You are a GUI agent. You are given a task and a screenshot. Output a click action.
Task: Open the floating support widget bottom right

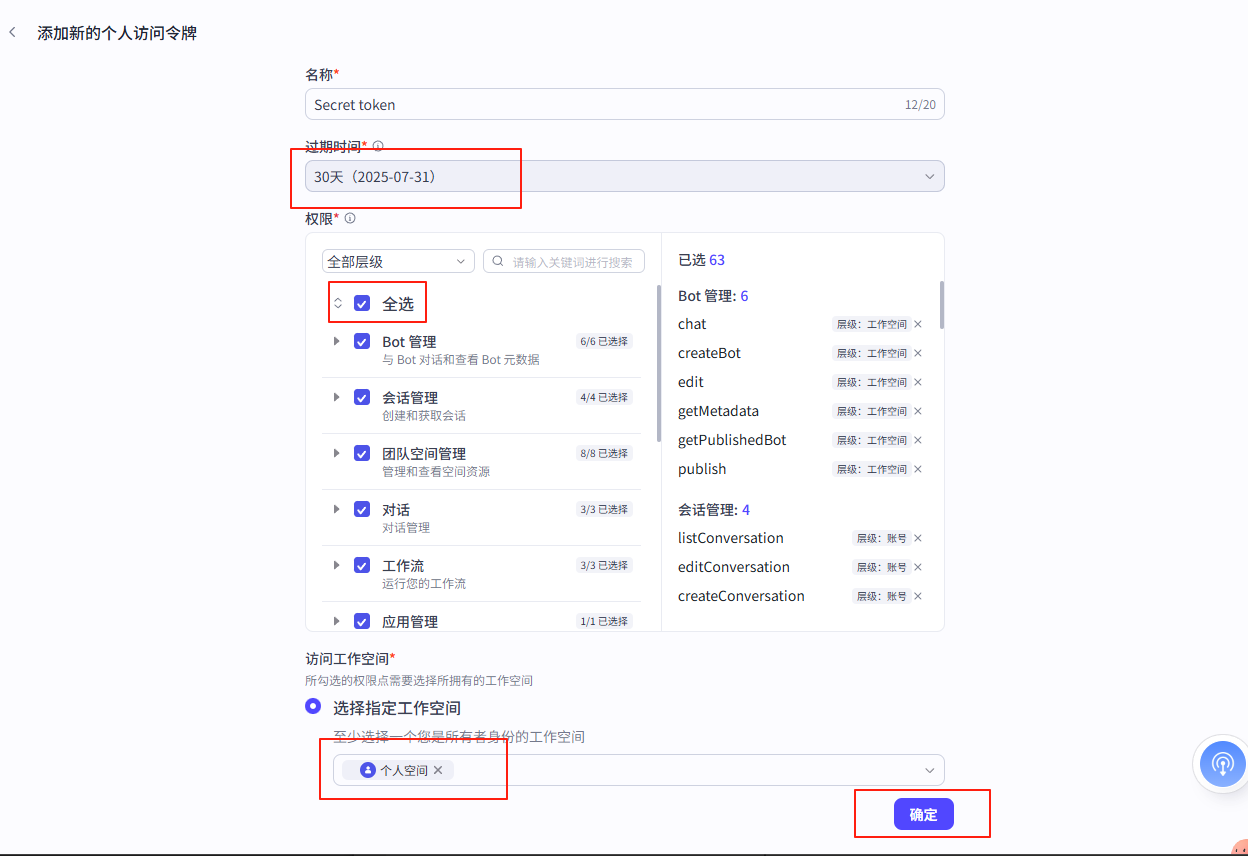click(1221, 764)
